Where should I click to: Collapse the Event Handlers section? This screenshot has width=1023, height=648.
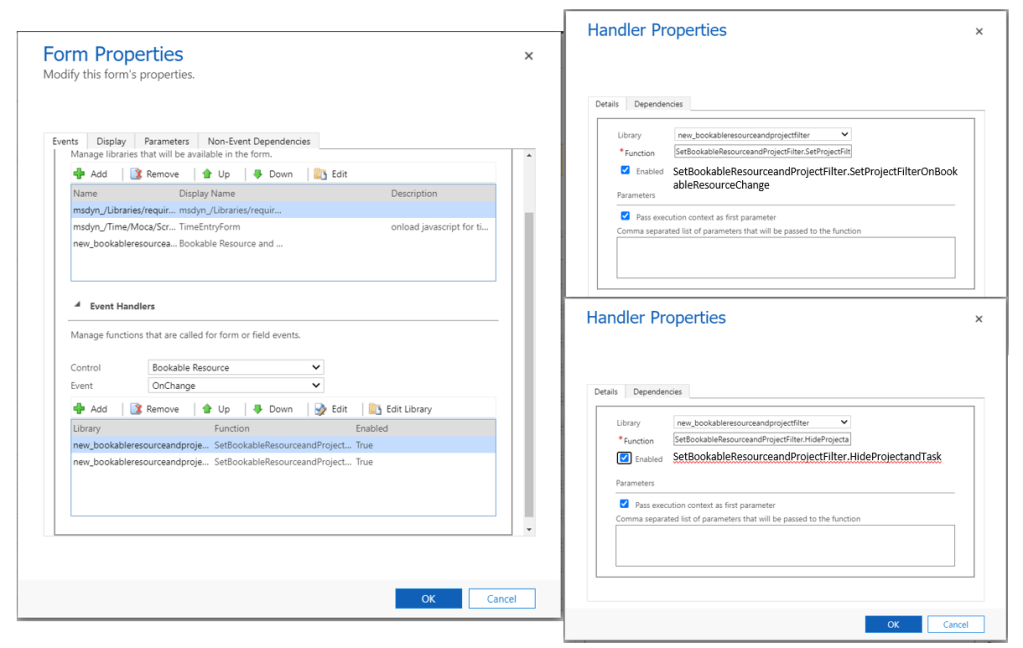(x=77, y=306)
